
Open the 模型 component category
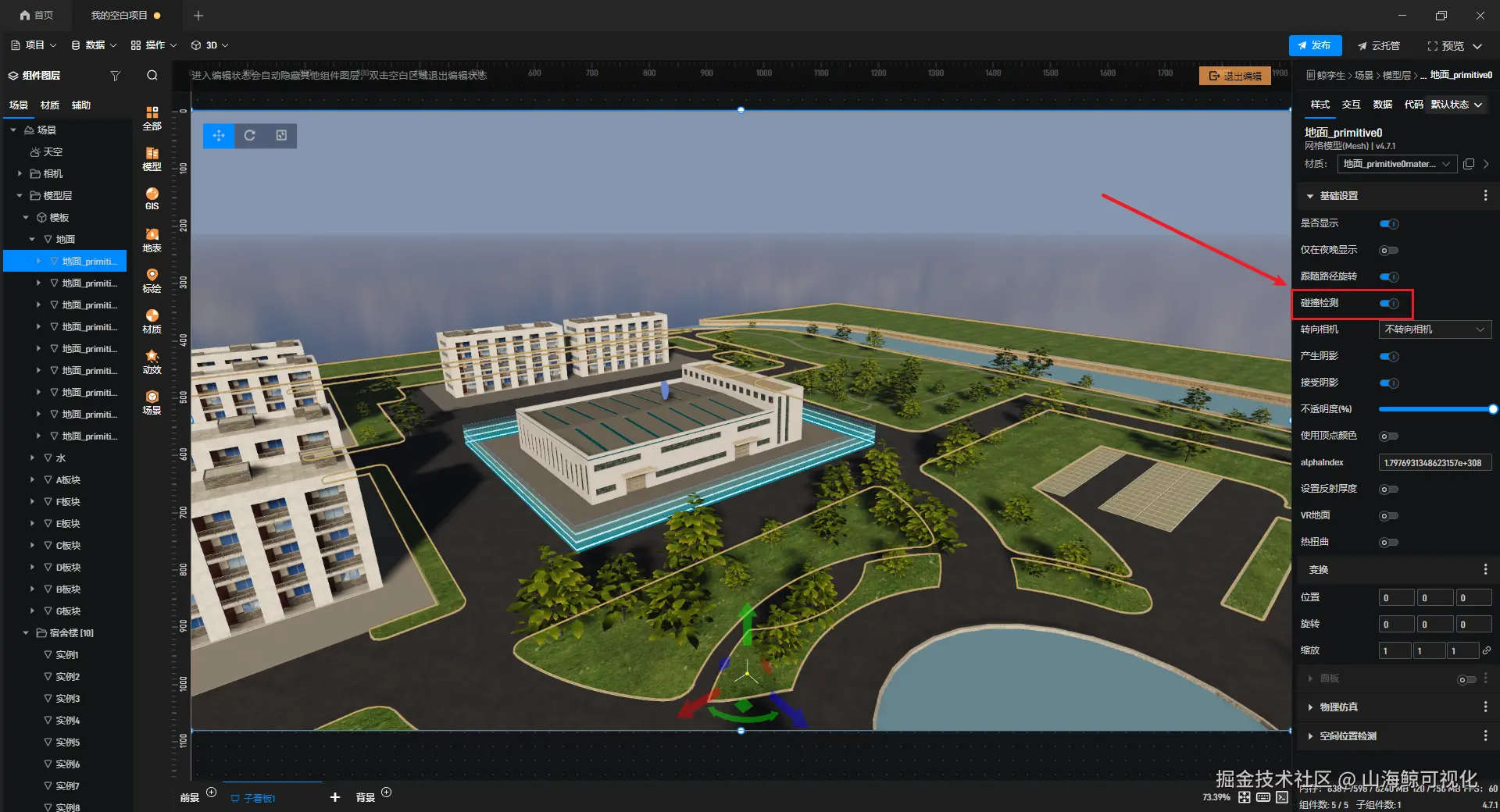(152, 158)
